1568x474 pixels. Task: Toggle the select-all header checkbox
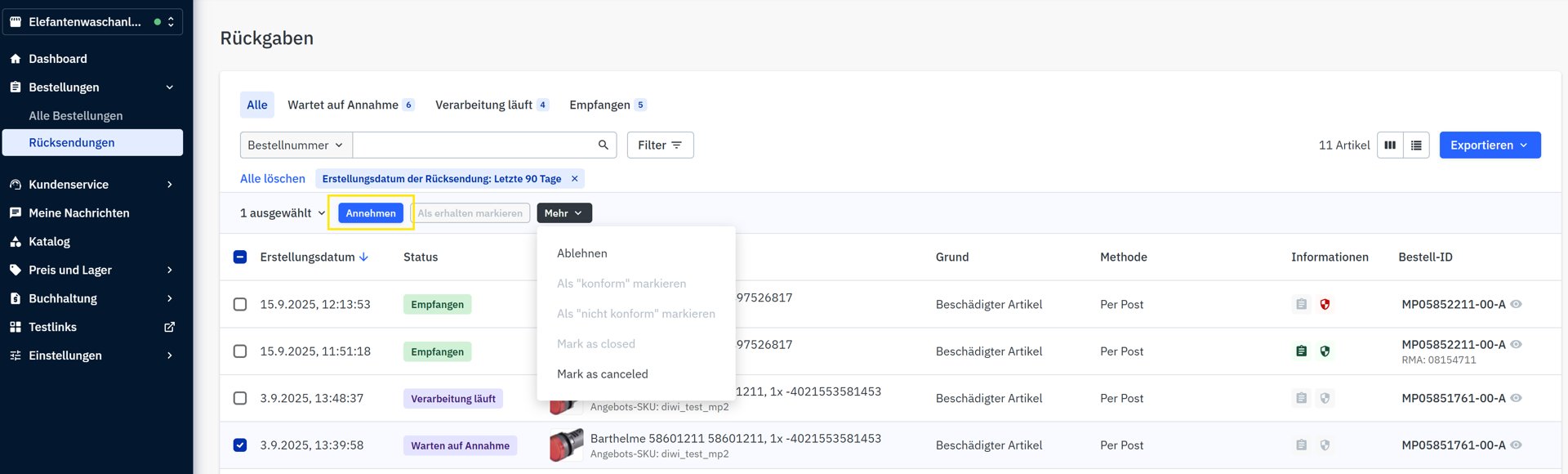point(240,257)
